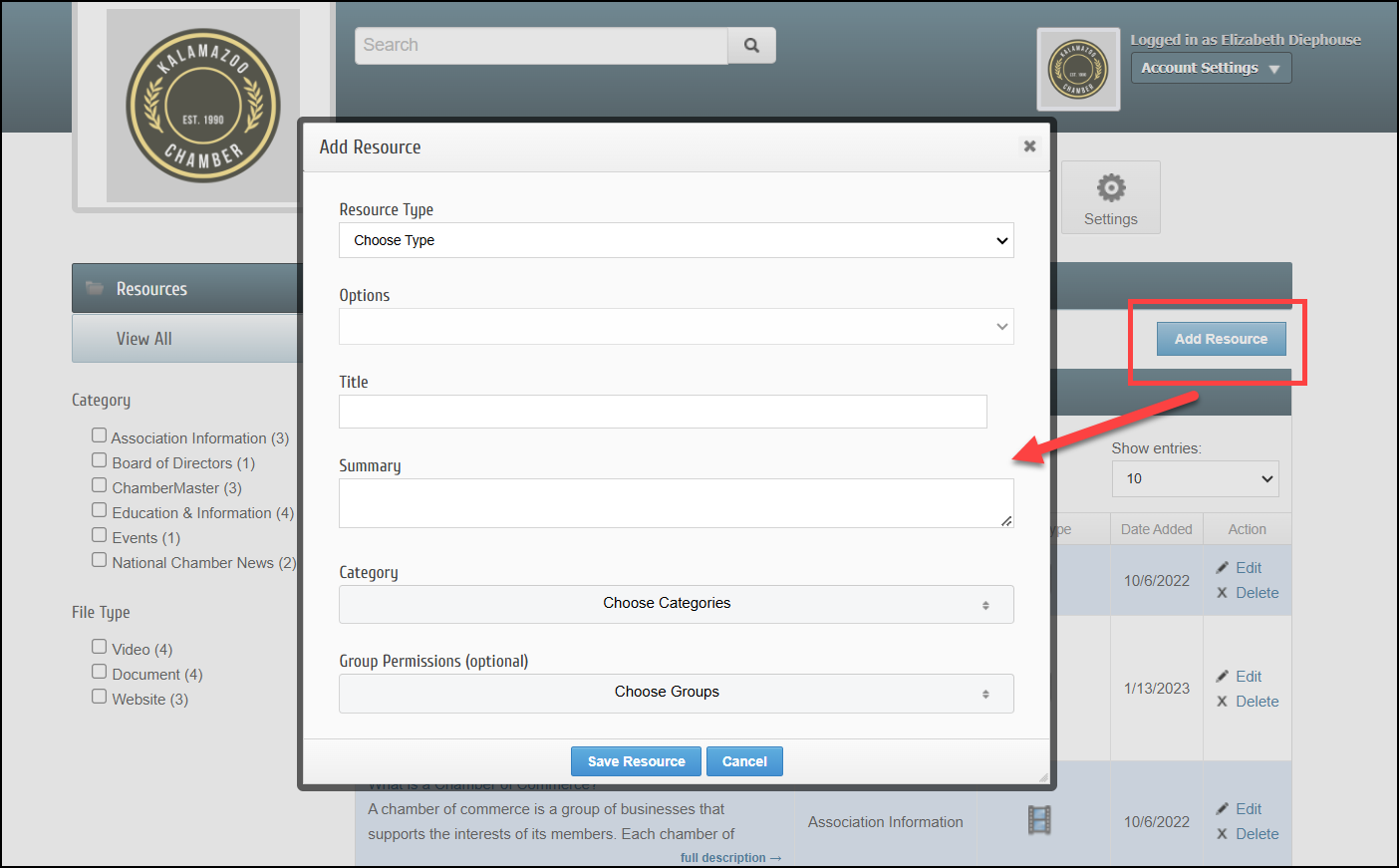Click the Resources folder icon
This screenshot has width=1399, height=868.
click(95, 288)
